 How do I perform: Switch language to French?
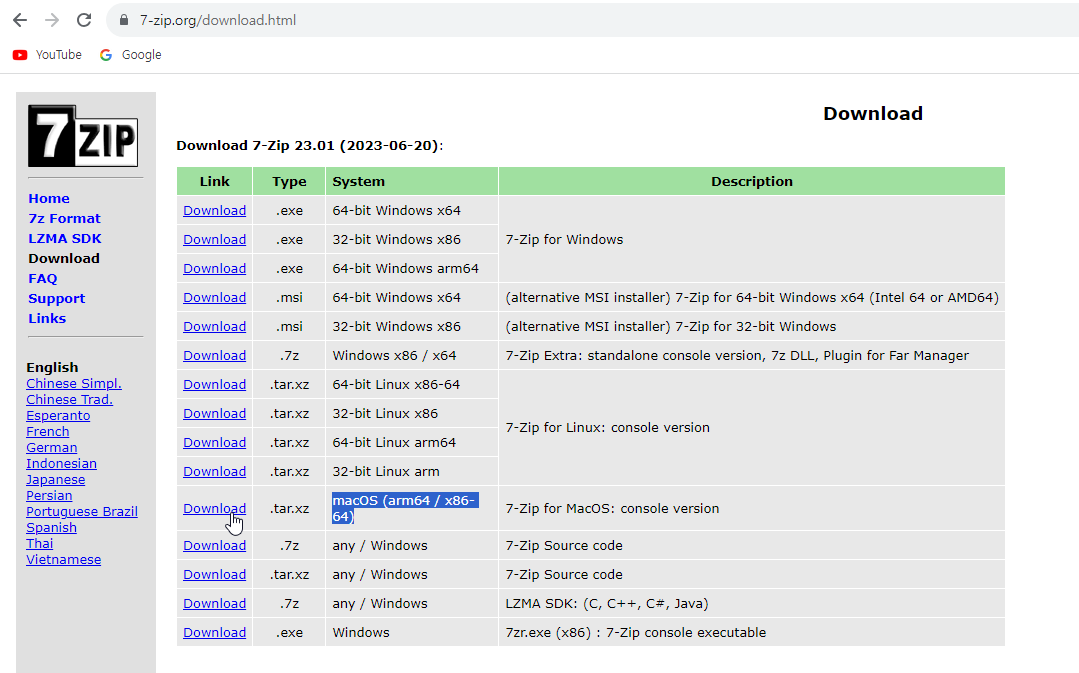pyautogui.click(x=47, y=431)
